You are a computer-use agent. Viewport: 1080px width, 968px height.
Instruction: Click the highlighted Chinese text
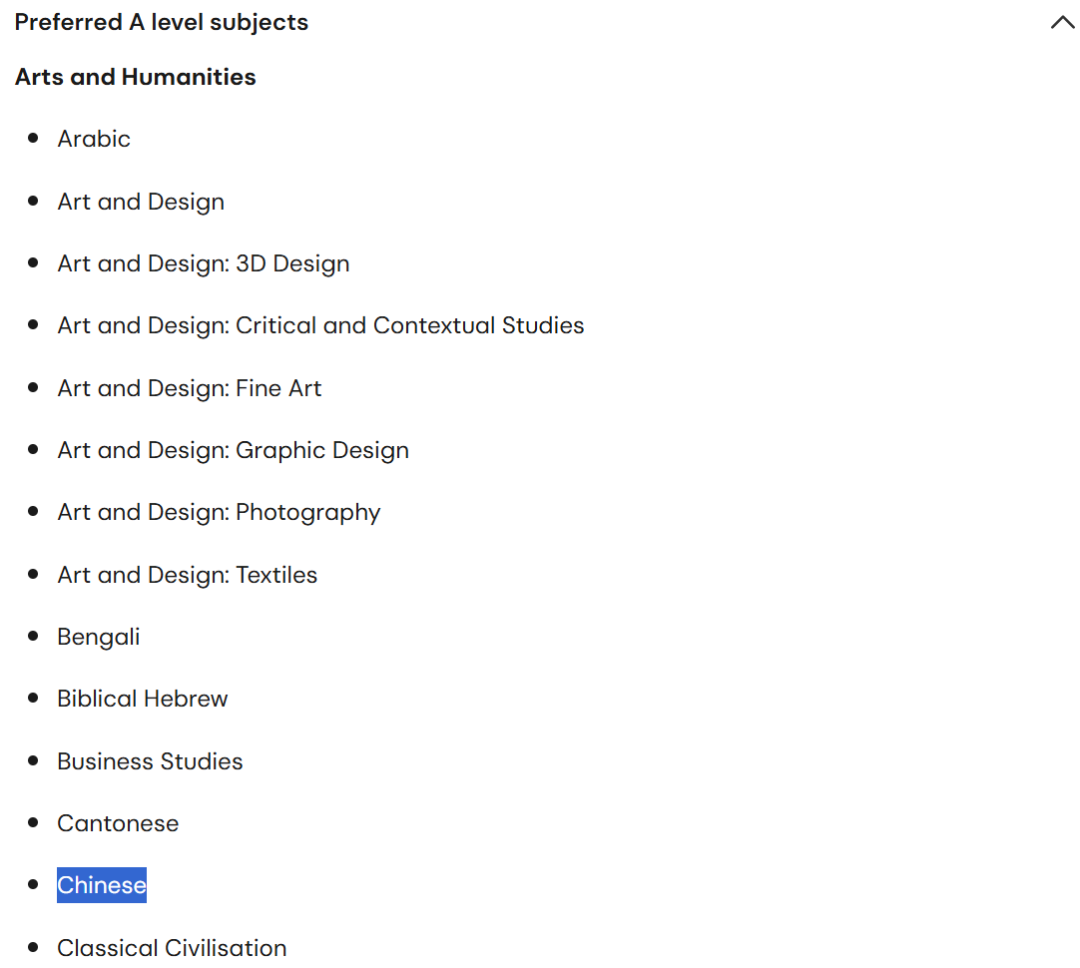[x=102, y=885]
